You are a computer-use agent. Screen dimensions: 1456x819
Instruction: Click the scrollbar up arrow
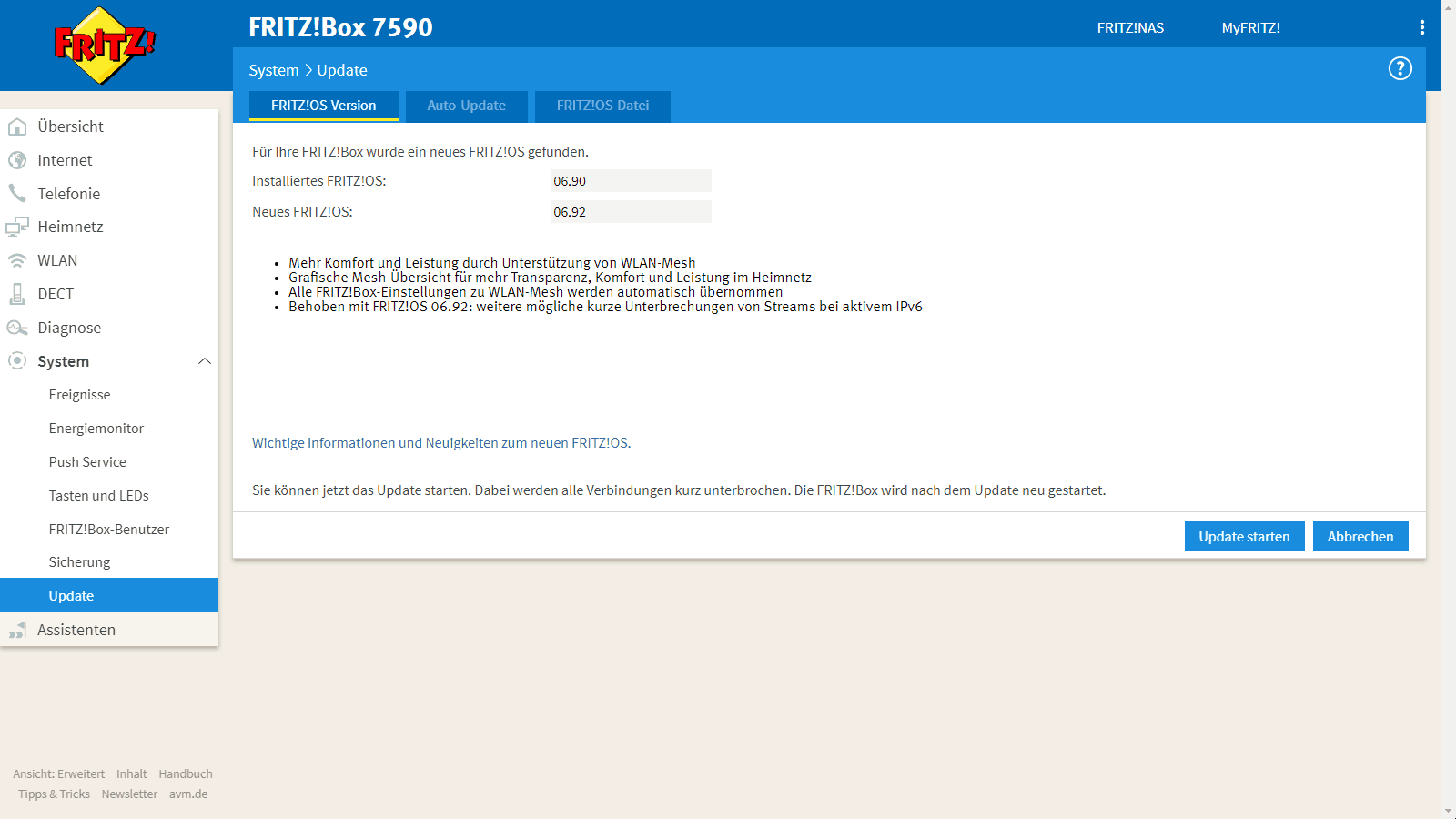click(x=1448, y=7)
